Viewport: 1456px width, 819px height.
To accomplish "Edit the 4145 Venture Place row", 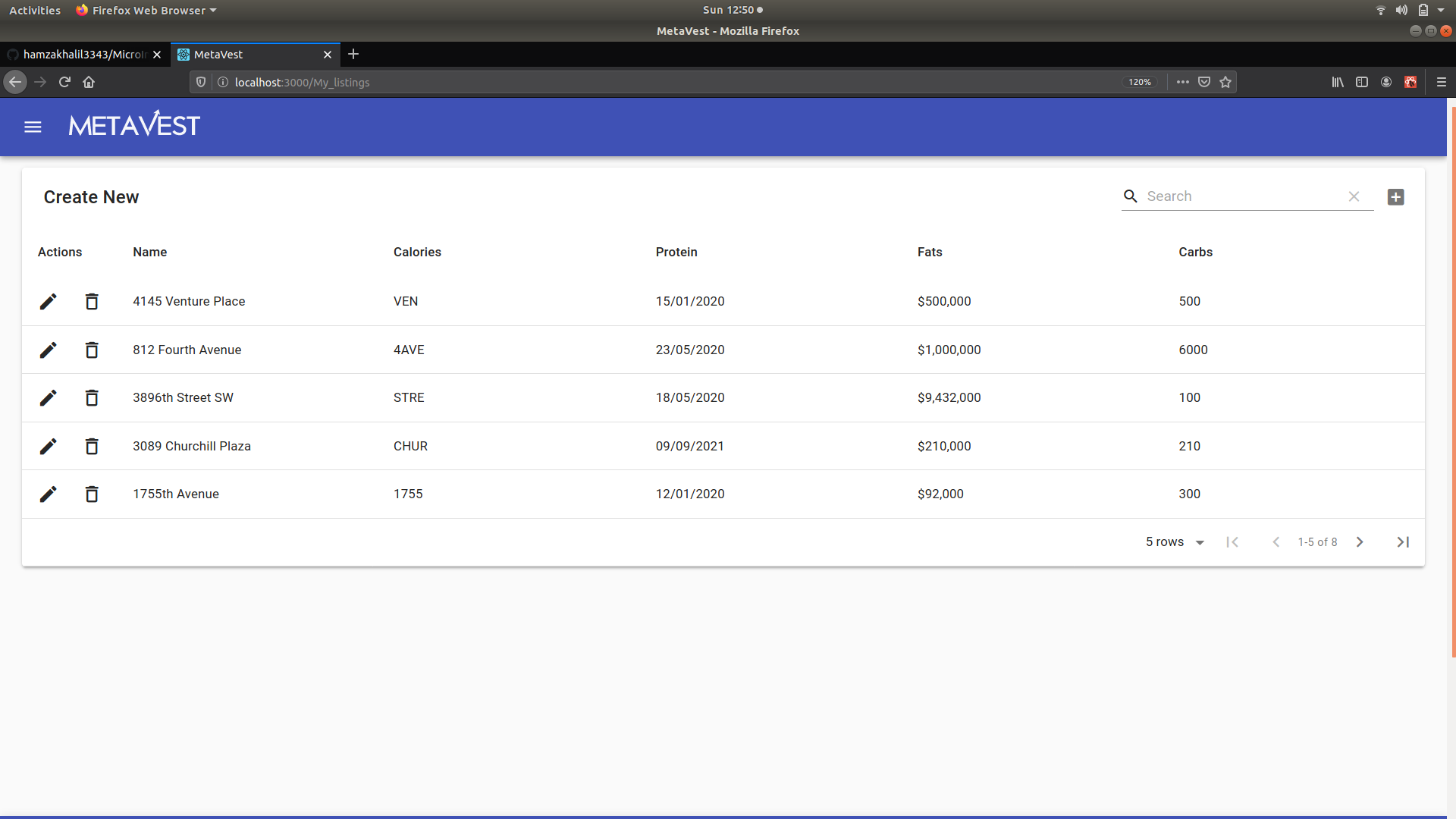I will pos(48,301).
